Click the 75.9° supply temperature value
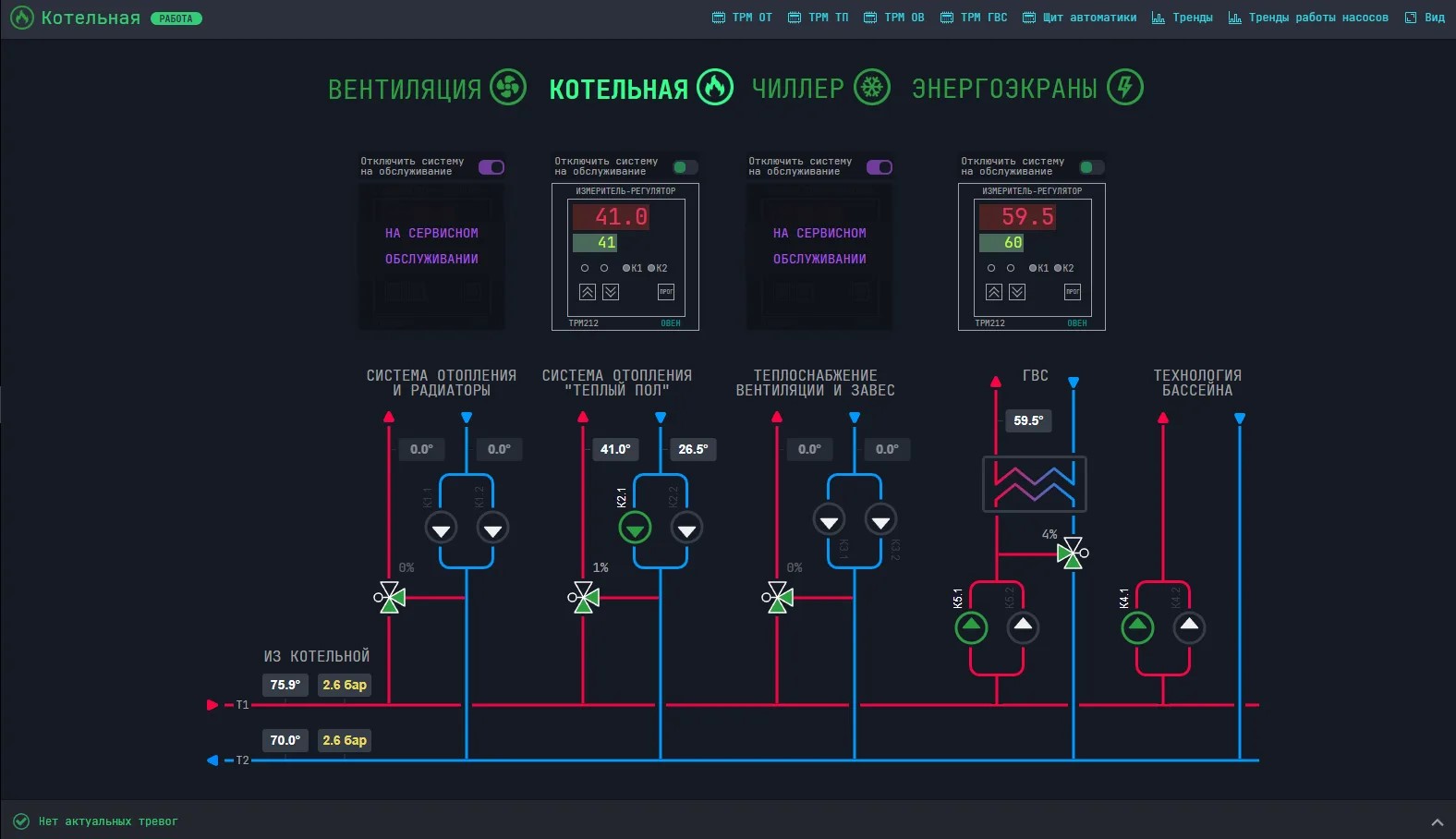 [285, 685]
